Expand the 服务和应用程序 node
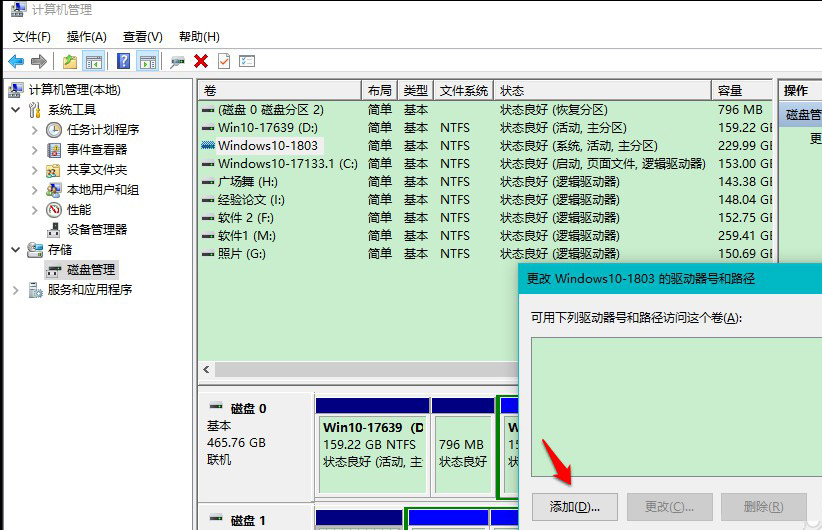This screenshot has width=822, height=530. pos(15,289)
